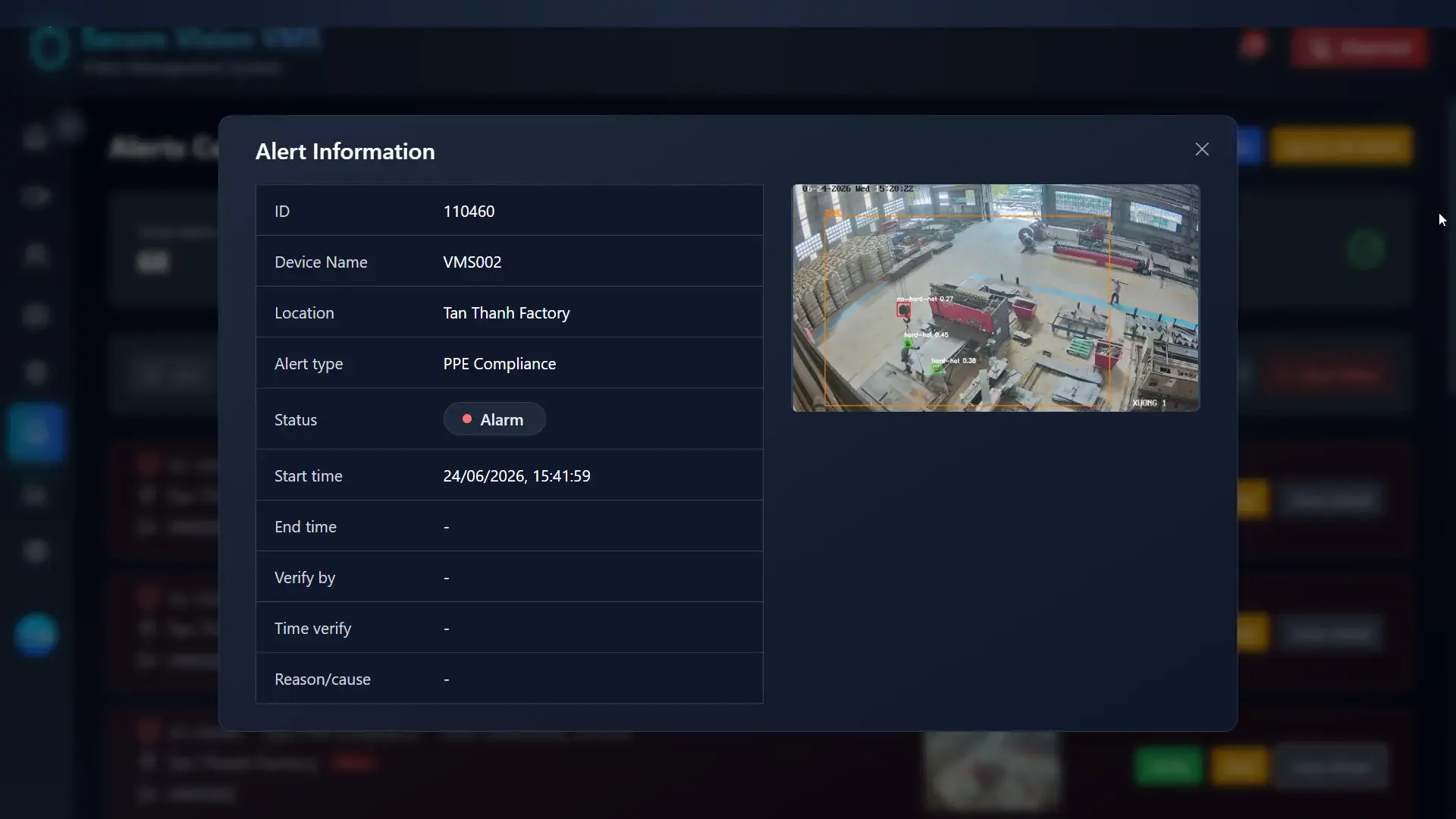Click the Alert type label

tap(309, 364)
